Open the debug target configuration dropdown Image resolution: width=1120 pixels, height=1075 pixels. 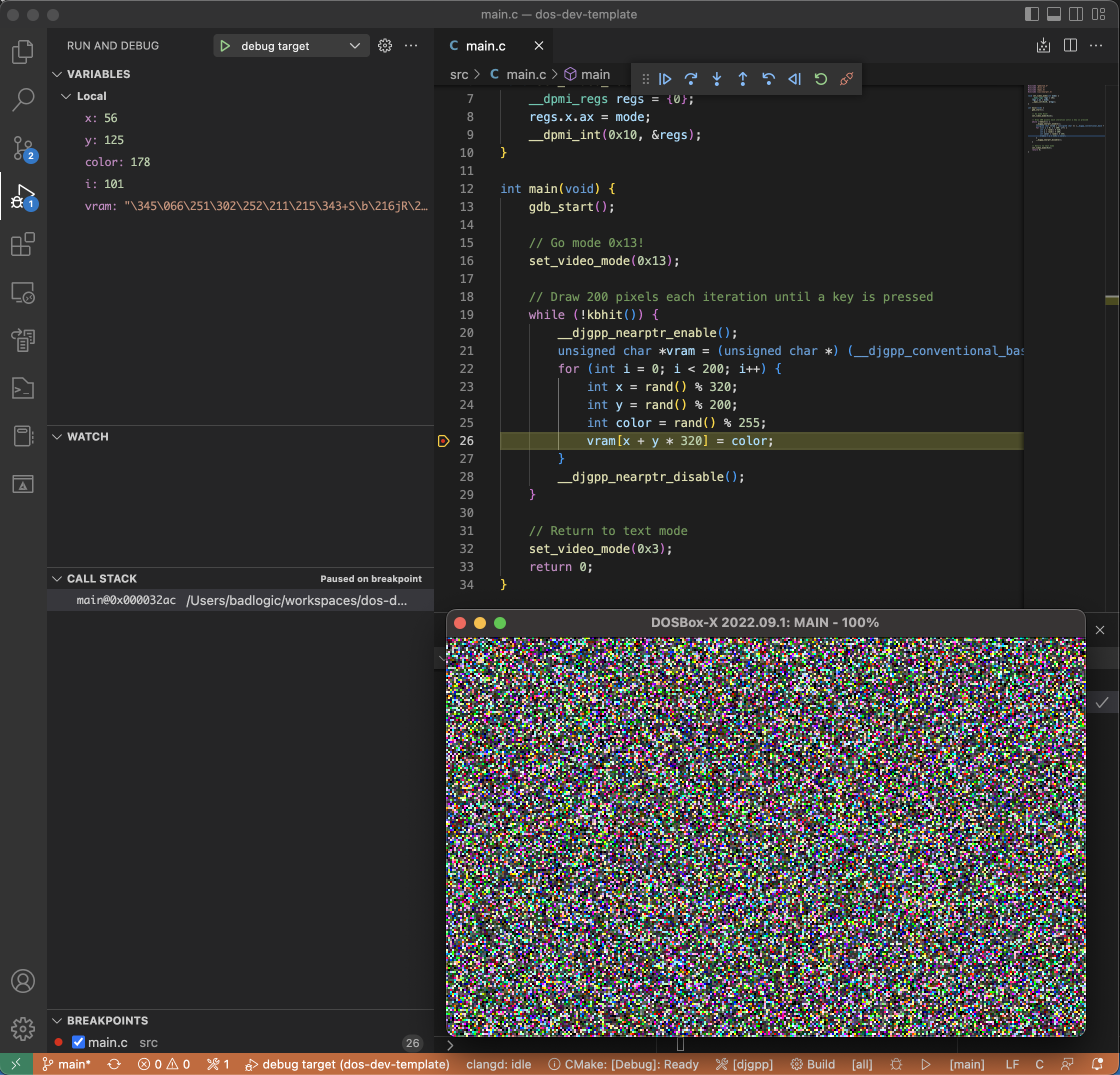[x=354, y=45]
